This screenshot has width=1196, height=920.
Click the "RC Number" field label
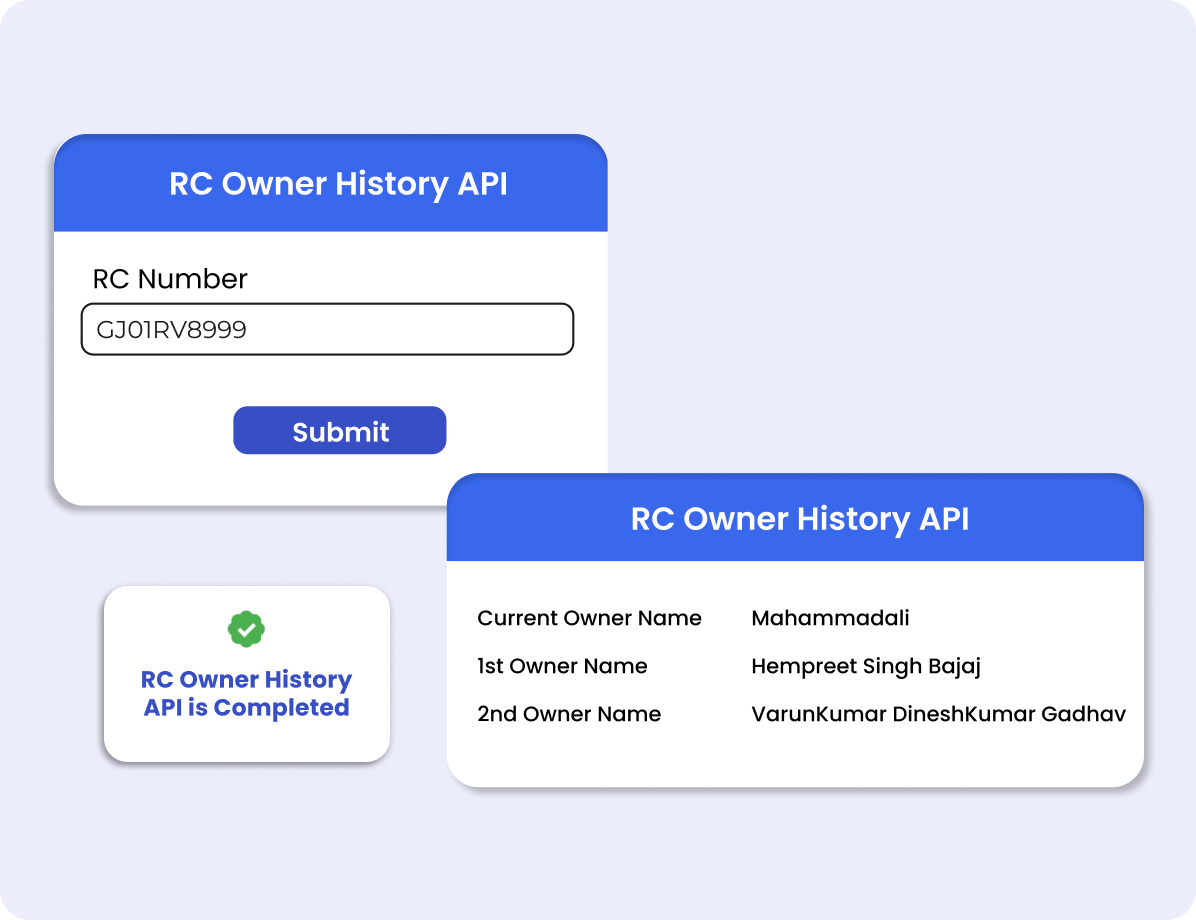click(x=170, y=279)
